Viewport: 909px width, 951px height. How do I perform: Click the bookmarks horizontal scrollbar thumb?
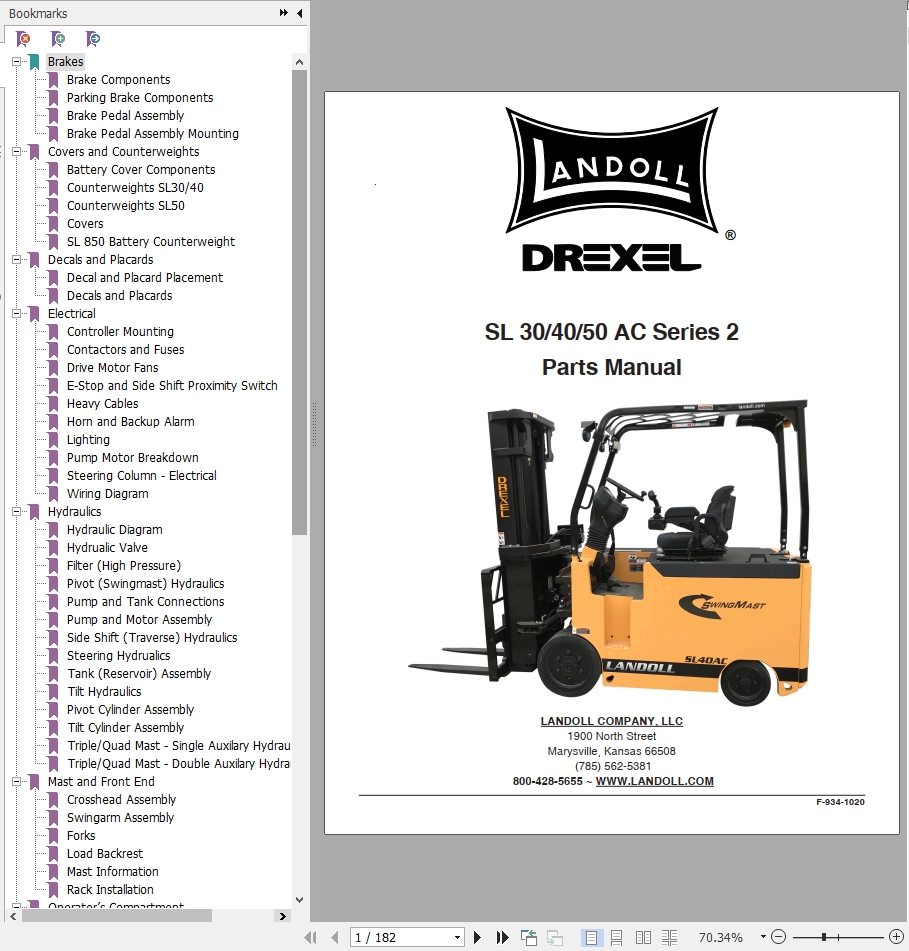coord(117,916)
